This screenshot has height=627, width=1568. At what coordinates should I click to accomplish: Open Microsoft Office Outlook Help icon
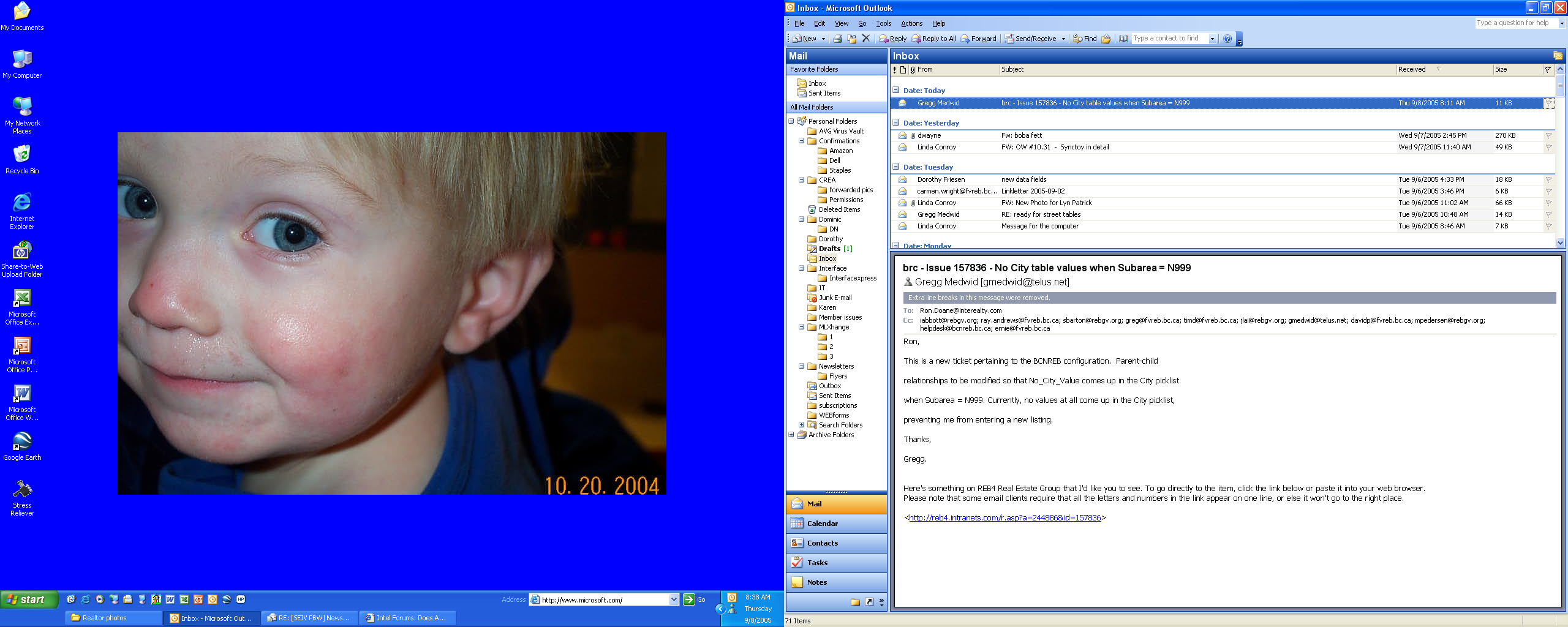(1227, 39)
